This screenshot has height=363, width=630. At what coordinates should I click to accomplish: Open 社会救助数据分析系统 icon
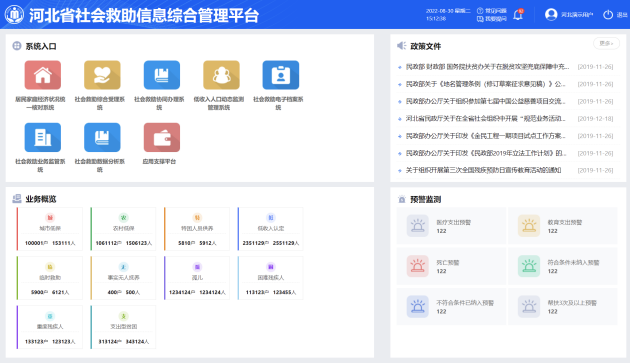102,137
